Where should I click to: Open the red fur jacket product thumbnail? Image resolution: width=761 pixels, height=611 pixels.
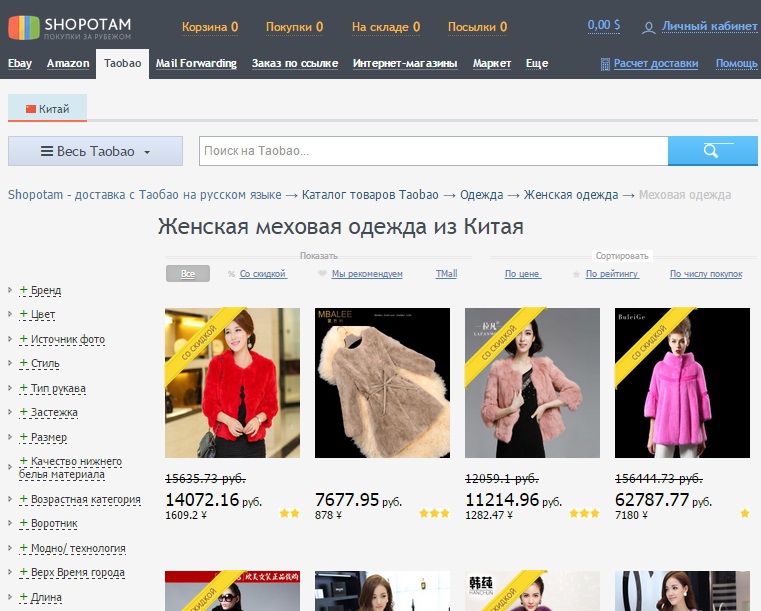(x=232, y=383)
